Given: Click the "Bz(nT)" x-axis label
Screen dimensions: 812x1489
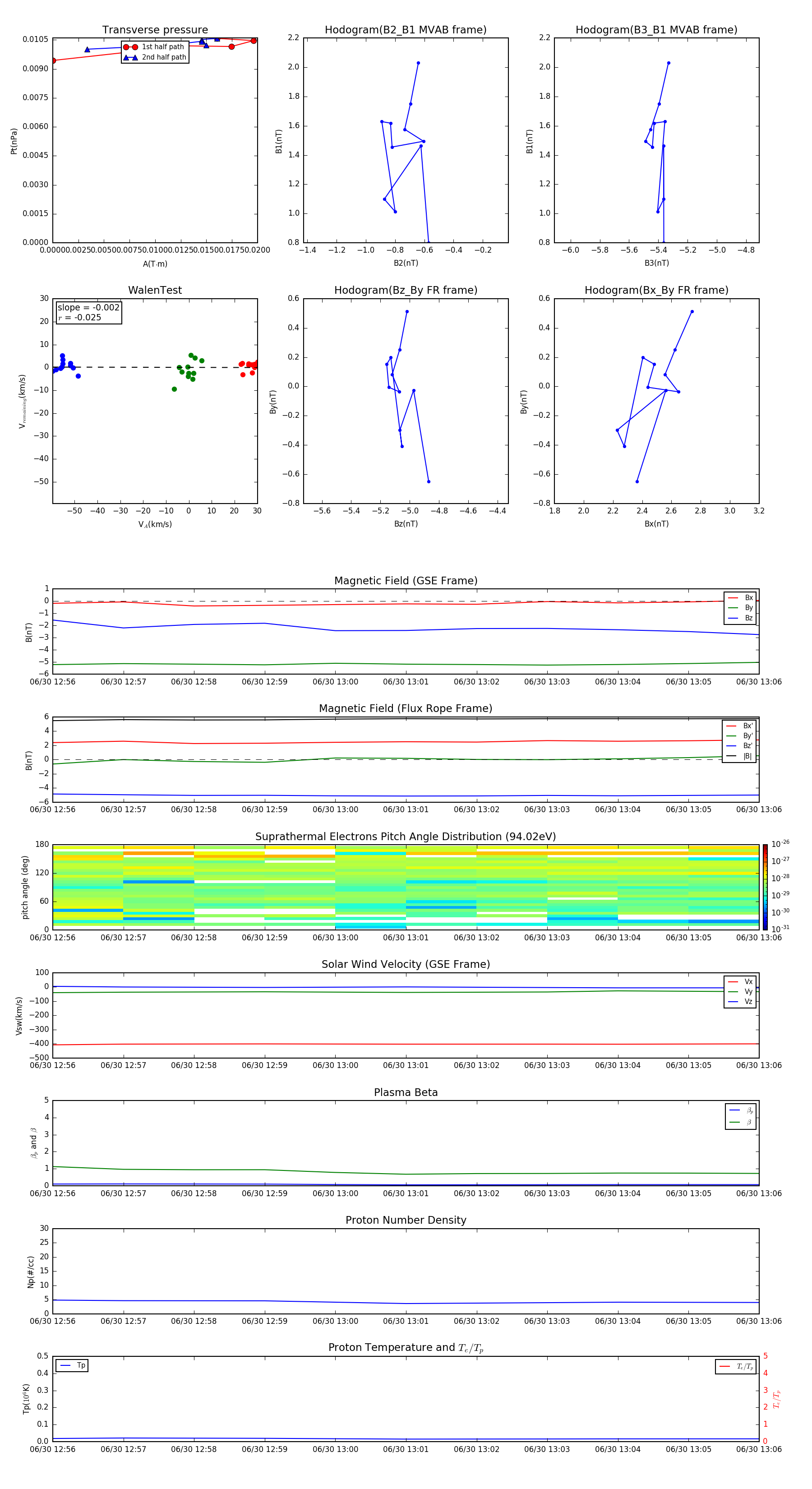Looking at the screenshot, I should (x=406, y=524).
